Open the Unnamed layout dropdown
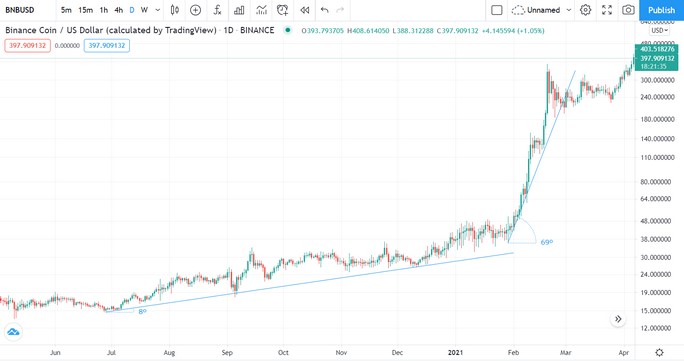Viewport: 684px width, 361px height. (x=542, y=10)
